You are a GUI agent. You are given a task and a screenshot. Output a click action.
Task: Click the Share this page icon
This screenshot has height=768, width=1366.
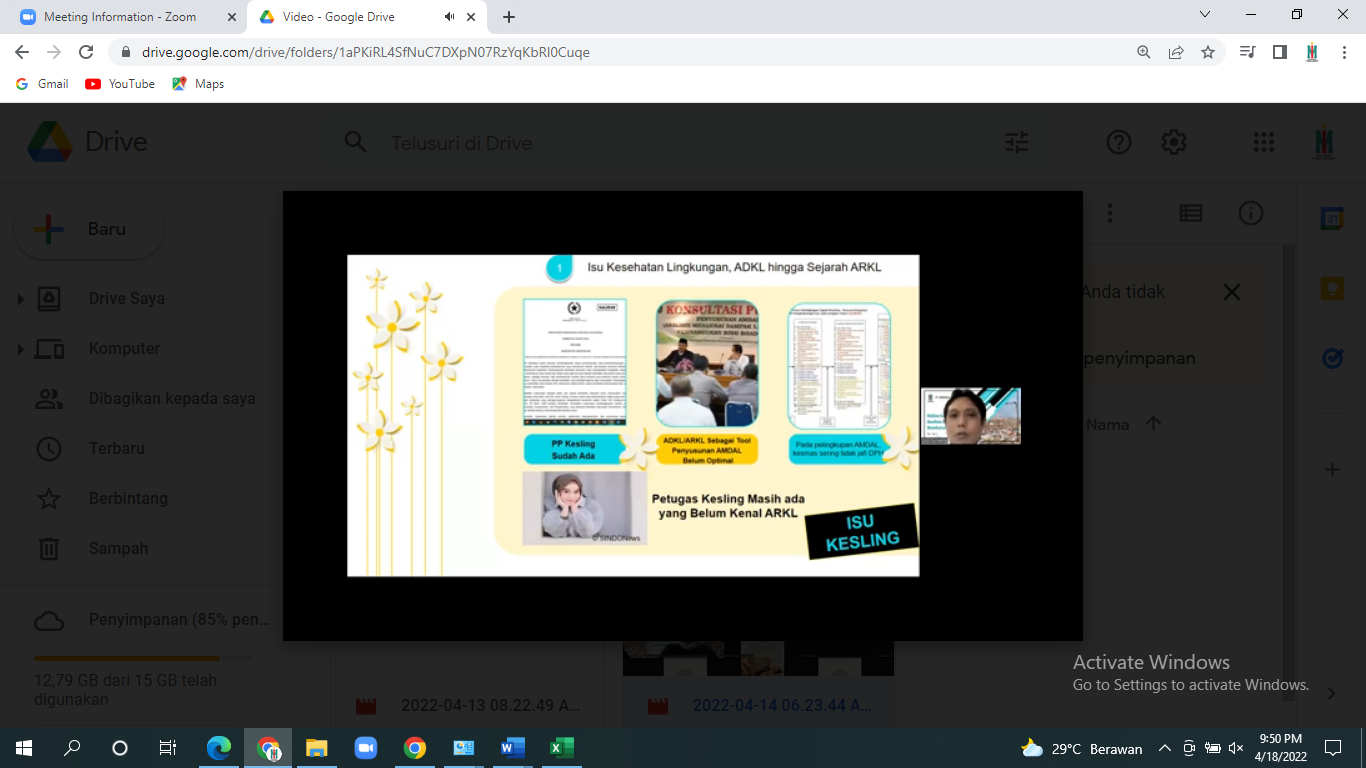(1176, 52)
